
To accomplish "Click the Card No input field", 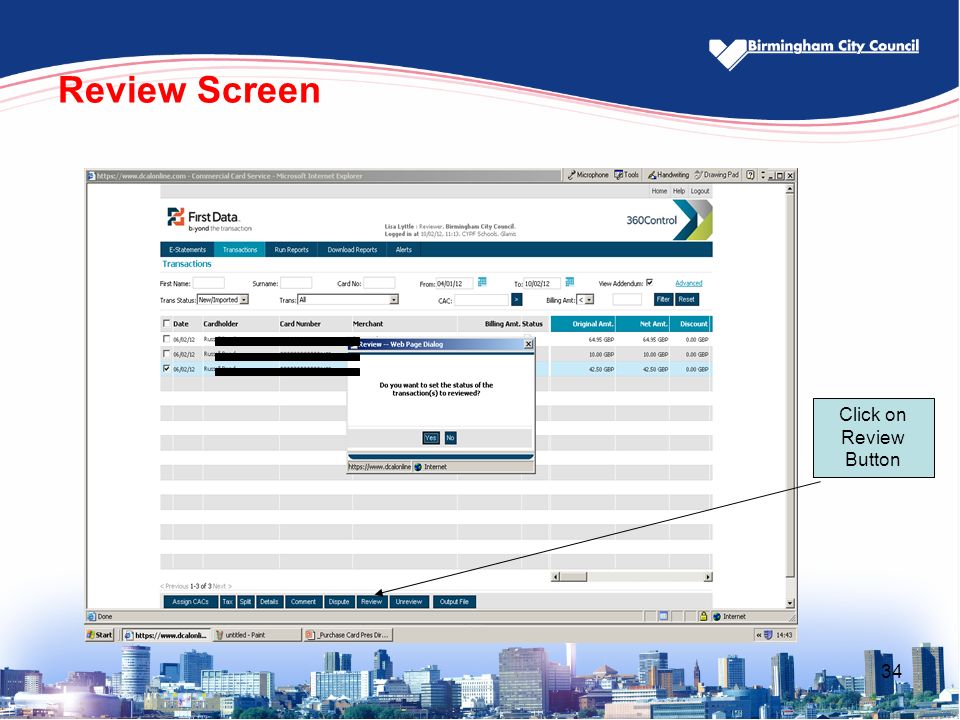I will coord(380,283).
